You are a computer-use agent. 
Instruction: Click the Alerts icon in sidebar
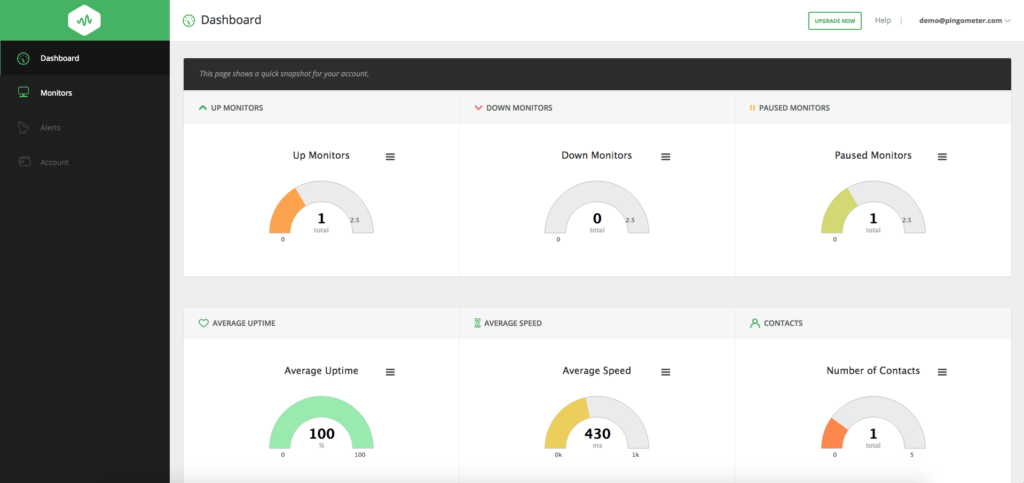[x=24, y=128]
